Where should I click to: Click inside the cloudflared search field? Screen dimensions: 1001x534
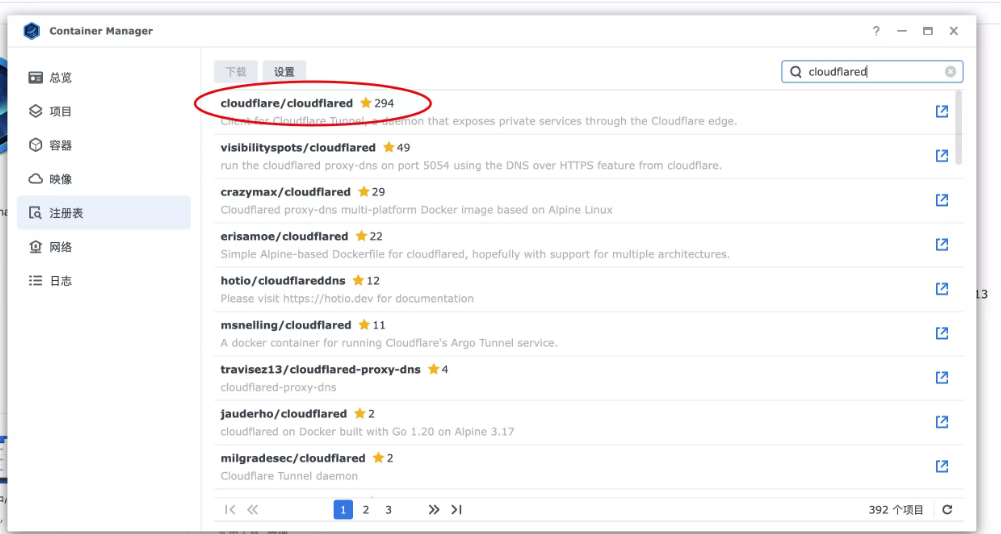click(x=872, y=72)
